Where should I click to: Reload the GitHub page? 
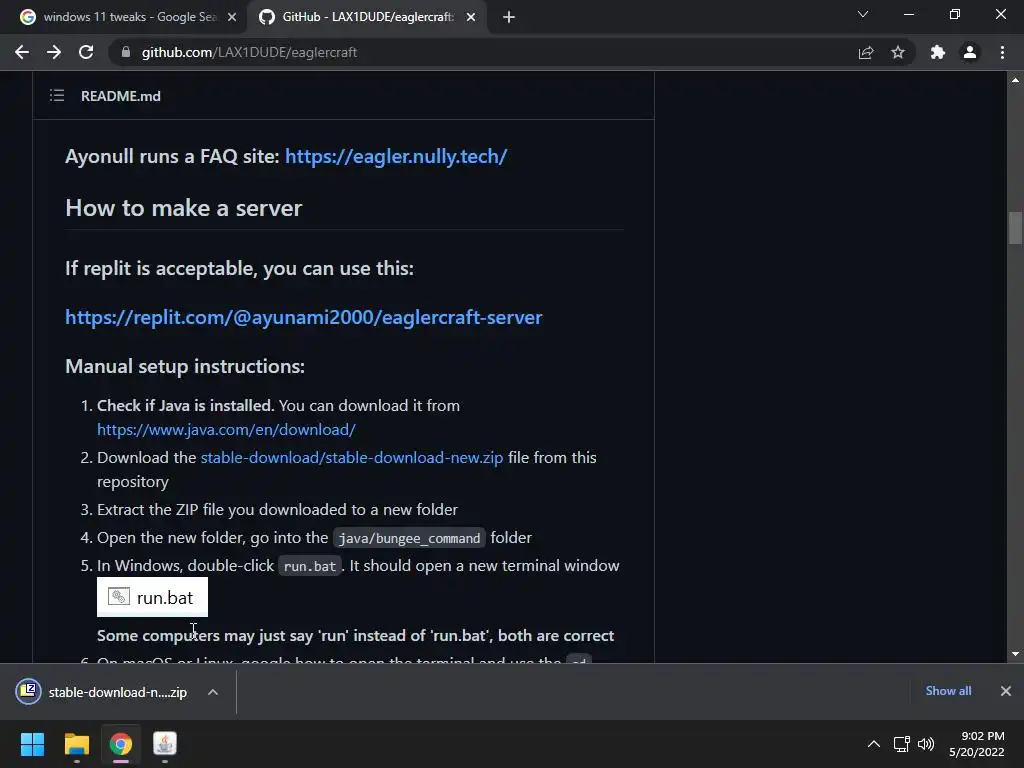coord(86,52)
